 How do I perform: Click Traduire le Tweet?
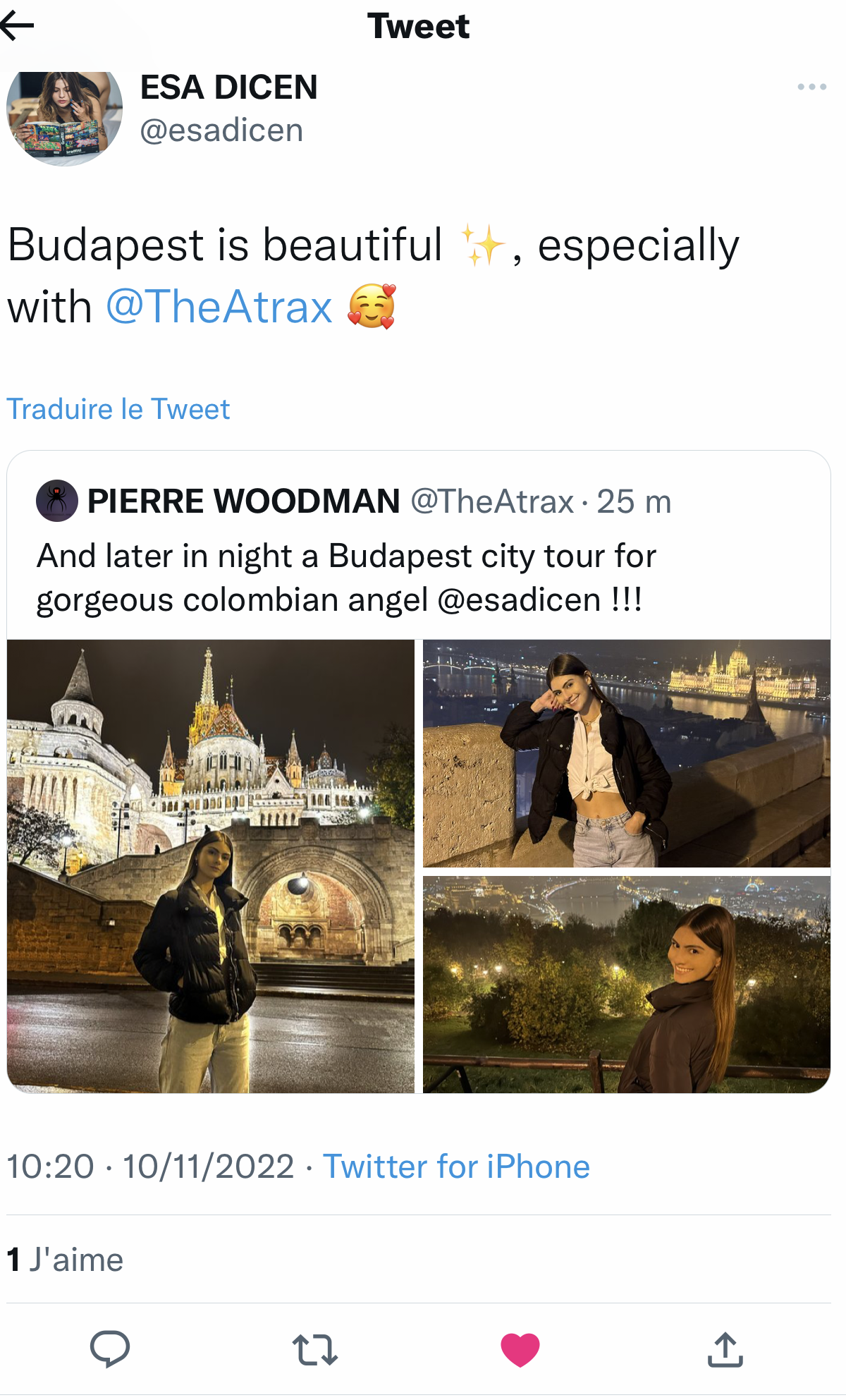point(118,409)
